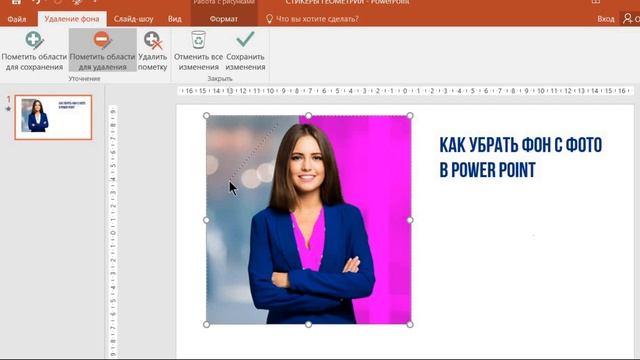Open the Формат picture tools tab
The image size is (640, 360).
[224, 19]
